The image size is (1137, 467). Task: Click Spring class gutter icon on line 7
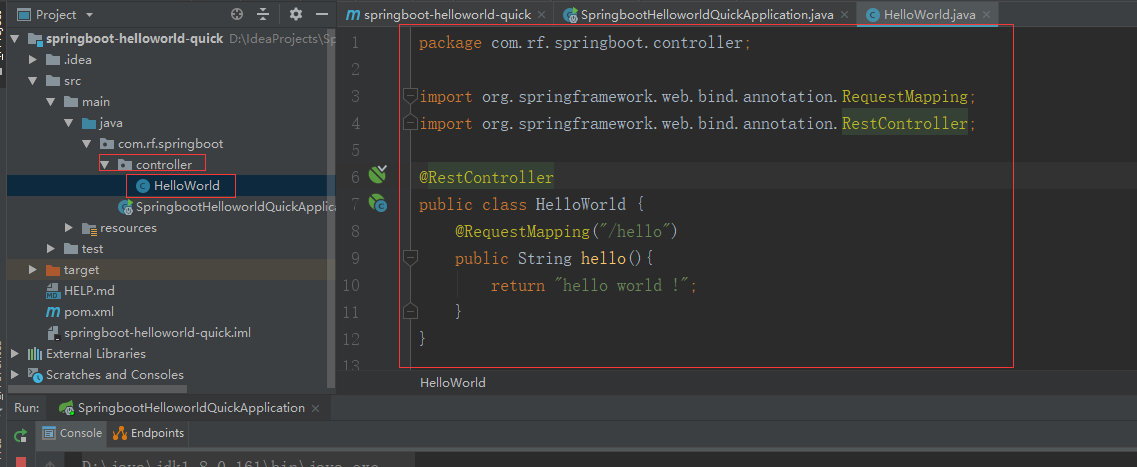pos(377,203)
